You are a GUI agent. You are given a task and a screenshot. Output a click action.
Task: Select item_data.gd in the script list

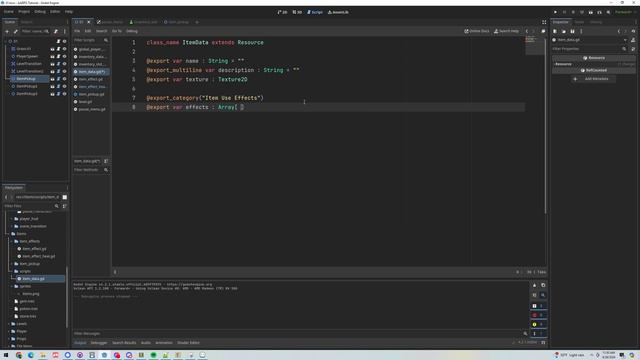[91, 72]
